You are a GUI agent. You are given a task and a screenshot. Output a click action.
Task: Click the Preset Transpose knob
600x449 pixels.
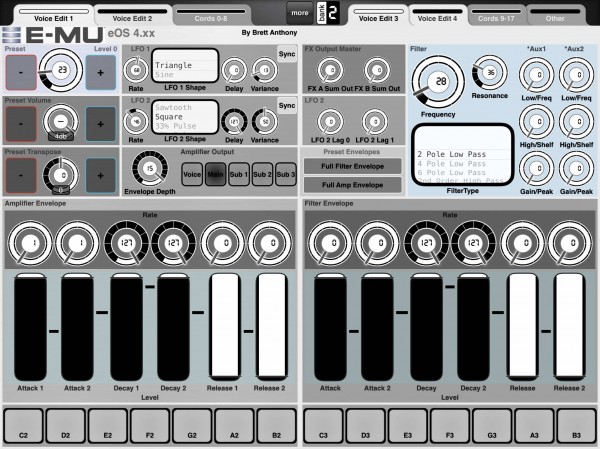tap(61, 175)
